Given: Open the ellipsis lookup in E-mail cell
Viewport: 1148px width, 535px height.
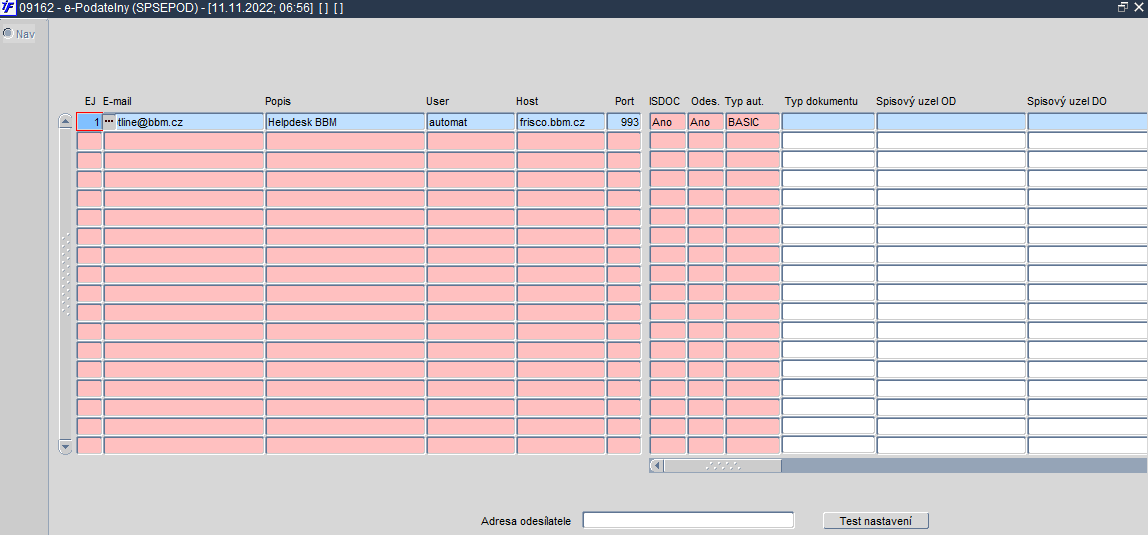Looking at the screenshot, I should click(109, 121).
